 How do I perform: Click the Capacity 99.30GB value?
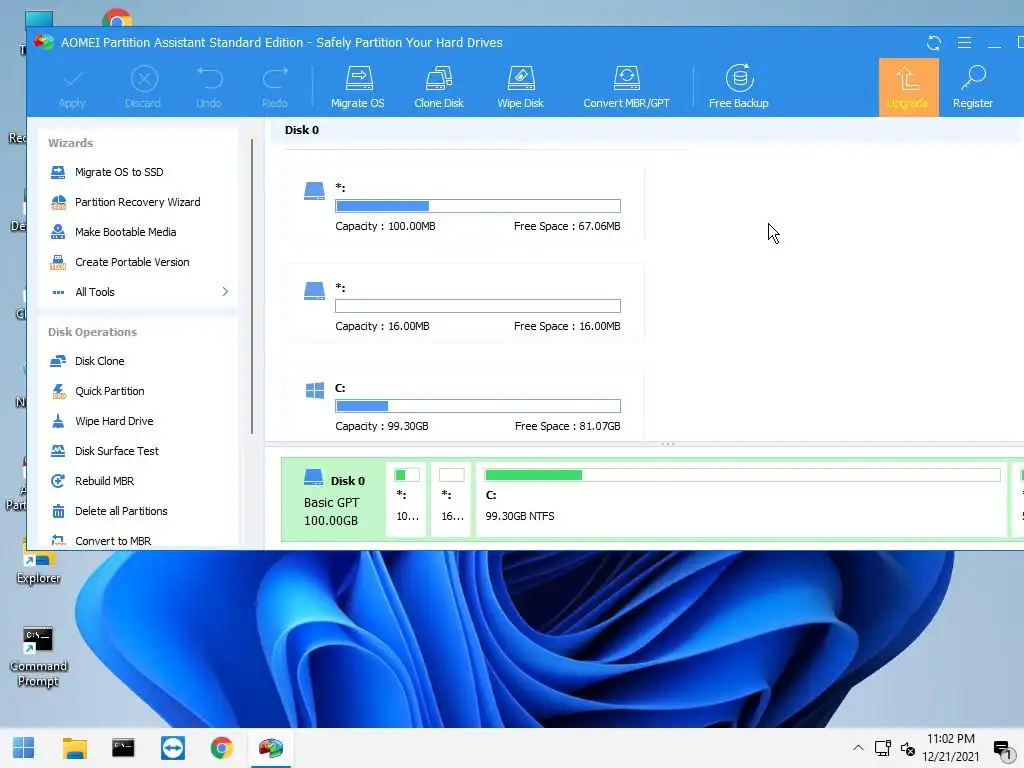[408, 426]
